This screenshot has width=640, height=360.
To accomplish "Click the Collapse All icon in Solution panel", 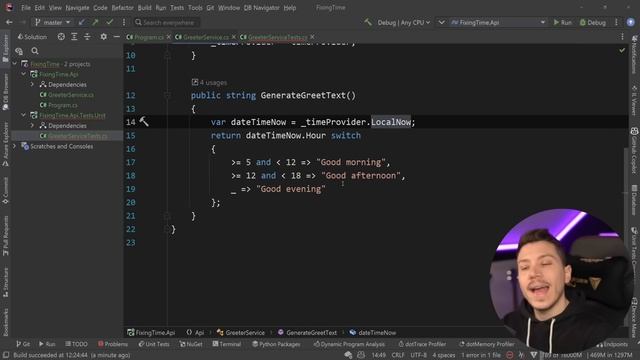I will (87, 37).
